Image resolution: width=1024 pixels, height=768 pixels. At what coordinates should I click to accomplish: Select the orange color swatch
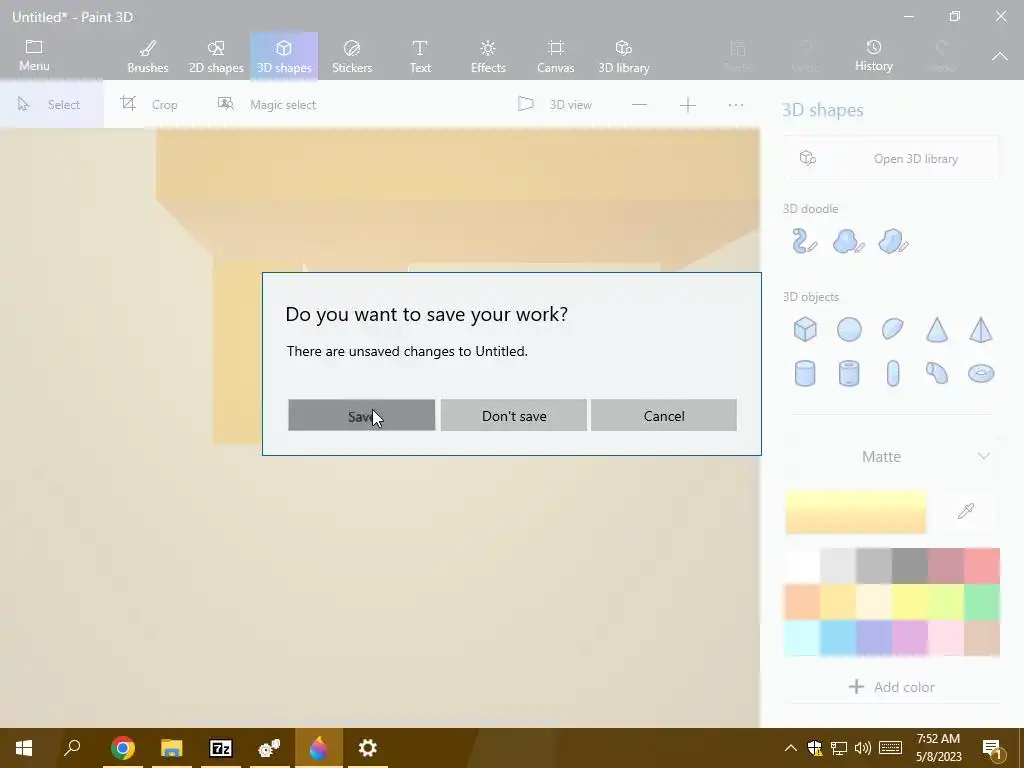pos(802,601)
